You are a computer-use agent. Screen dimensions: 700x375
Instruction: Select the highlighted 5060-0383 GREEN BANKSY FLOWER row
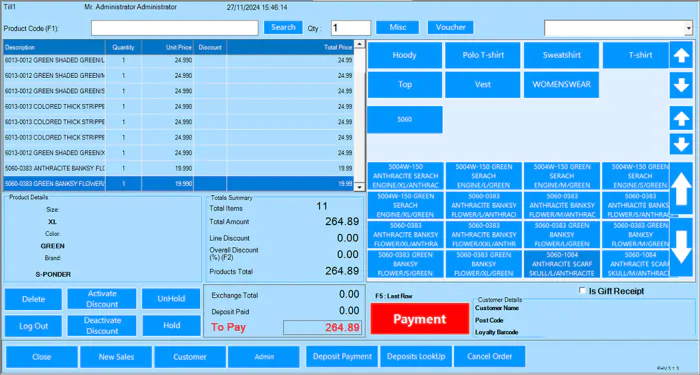(179, 183)
